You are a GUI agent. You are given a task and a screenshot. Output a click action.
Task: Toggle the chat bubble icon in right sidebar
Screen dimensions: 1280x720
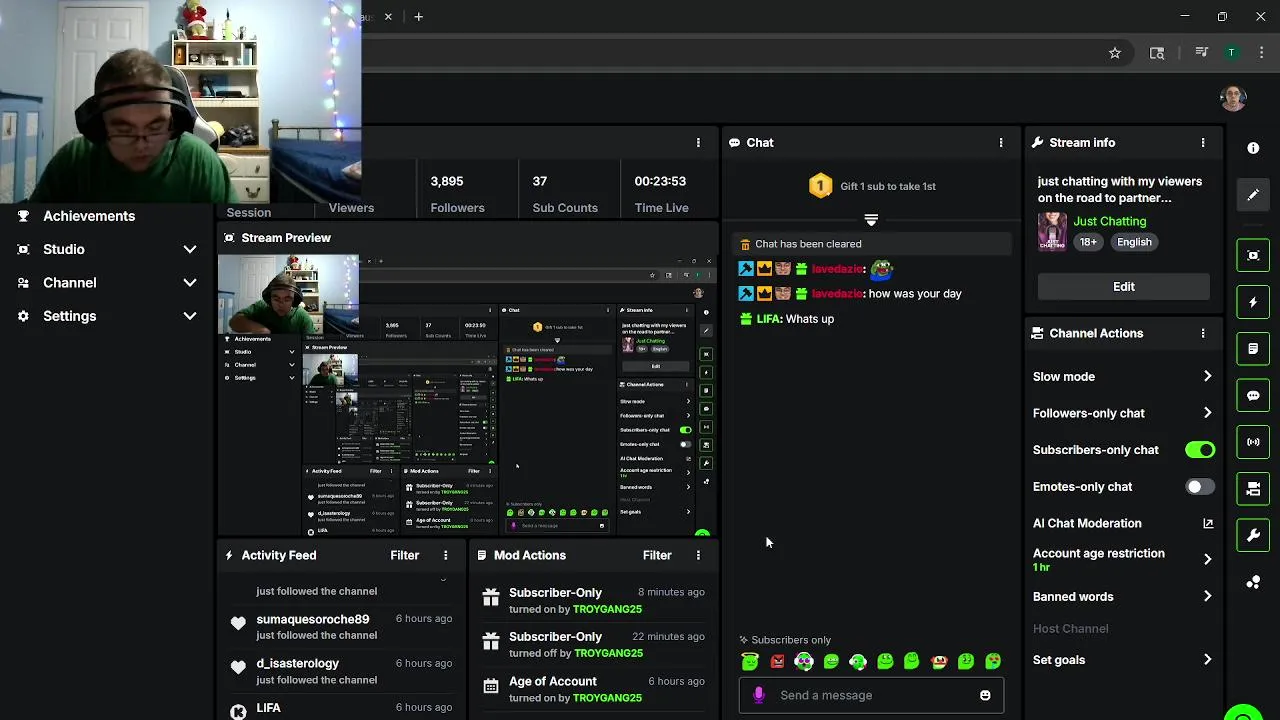click(x=1253, y=395)
